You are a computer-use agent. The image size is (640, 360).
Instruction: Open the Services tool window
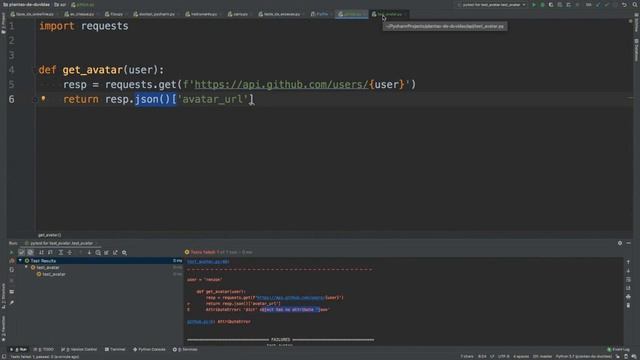click(185, 349)
